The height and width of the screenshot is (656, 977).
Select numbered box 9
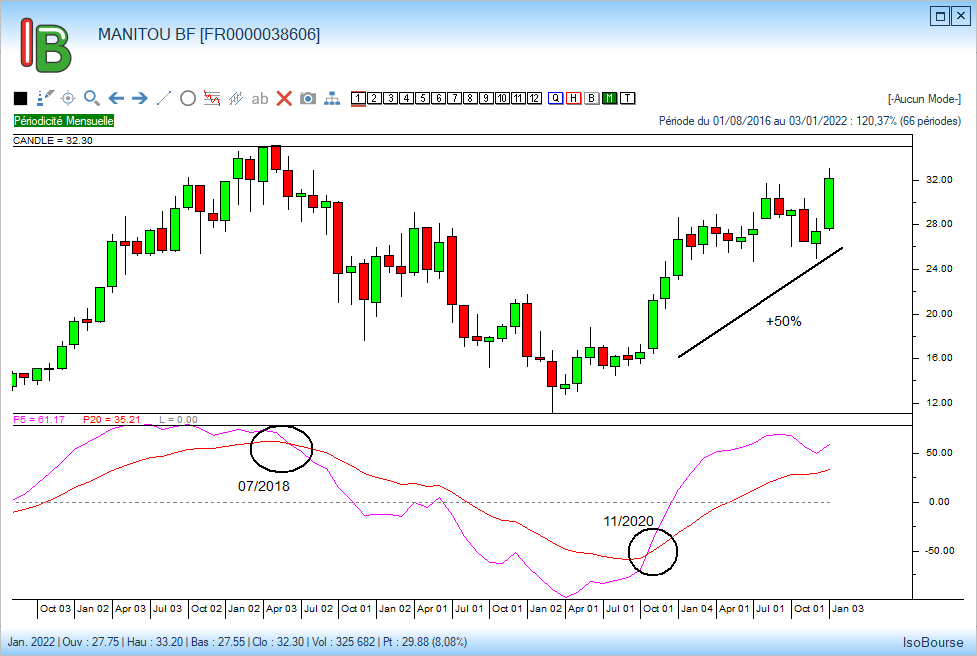pyautogui.click(x=487, y=98)
